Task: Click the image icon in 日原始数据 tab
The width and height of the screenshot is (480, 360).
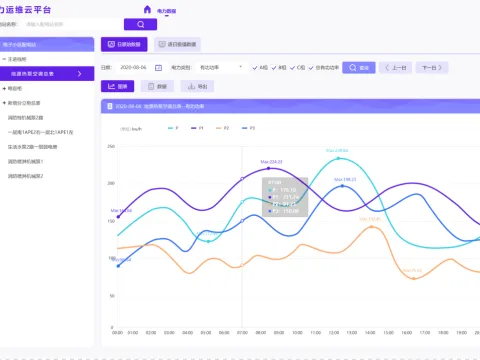Action: tap(111, 44)
